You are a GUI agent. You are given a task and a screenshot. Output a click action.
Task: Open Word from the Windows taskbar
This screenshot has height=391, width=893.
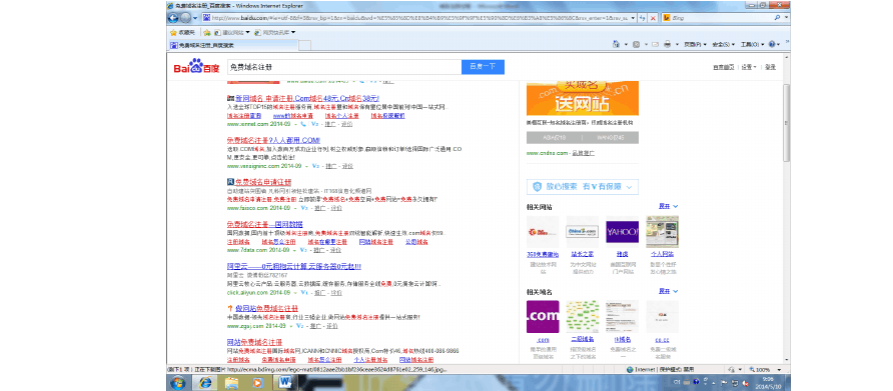point(284,383)
